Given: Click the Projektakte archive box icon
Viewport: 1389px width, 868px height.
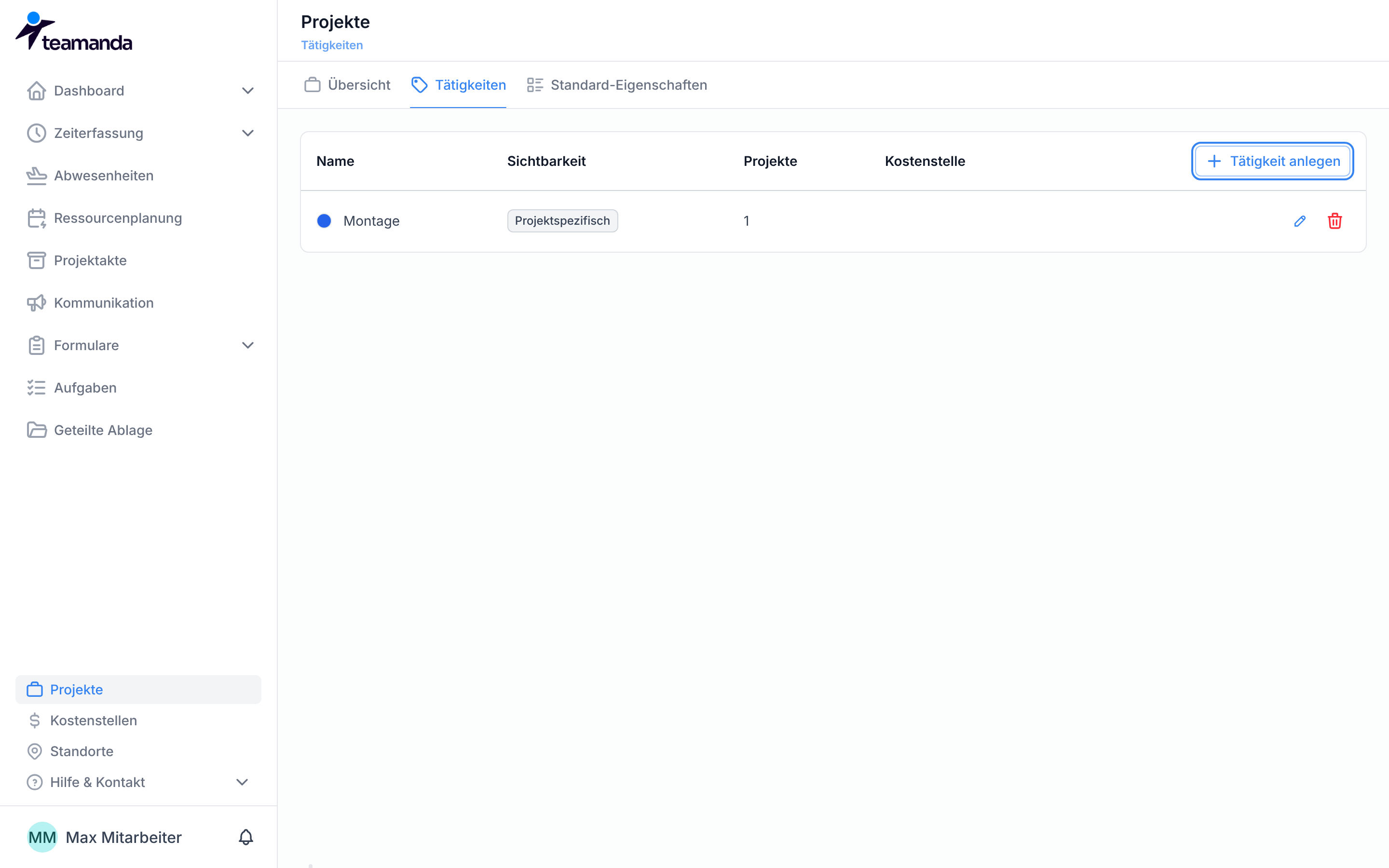Looking at the screenshot, I should tap(36, 260).
